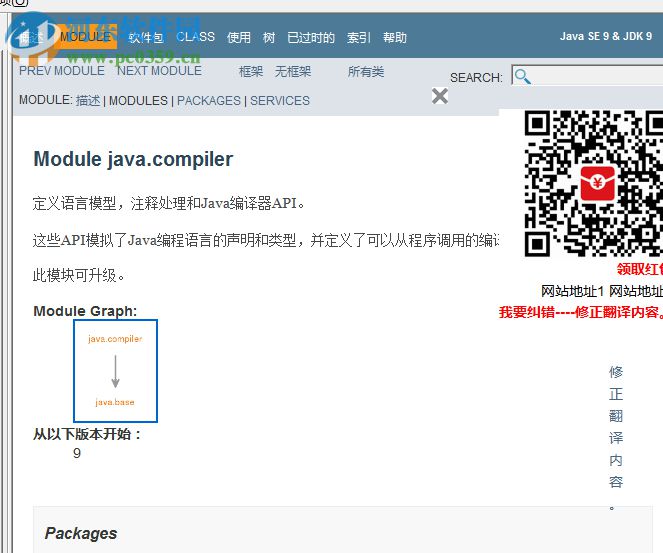Screen dimensions: 663x553
Task: Jump to module 描述 section
Action: coord(88,101)
